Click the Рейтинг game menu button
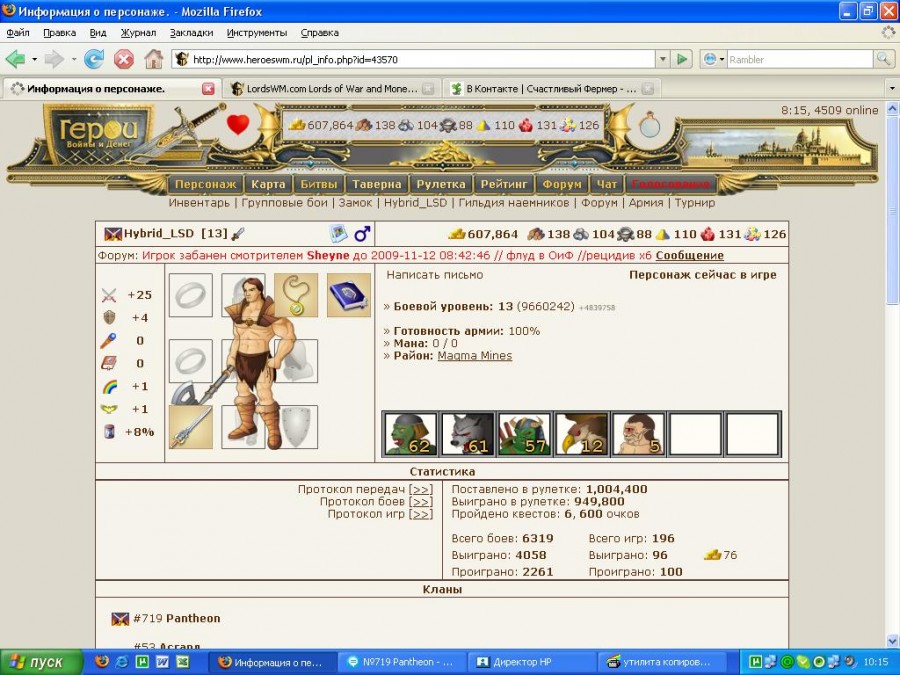900x675 pixels. tap(504, 184)
